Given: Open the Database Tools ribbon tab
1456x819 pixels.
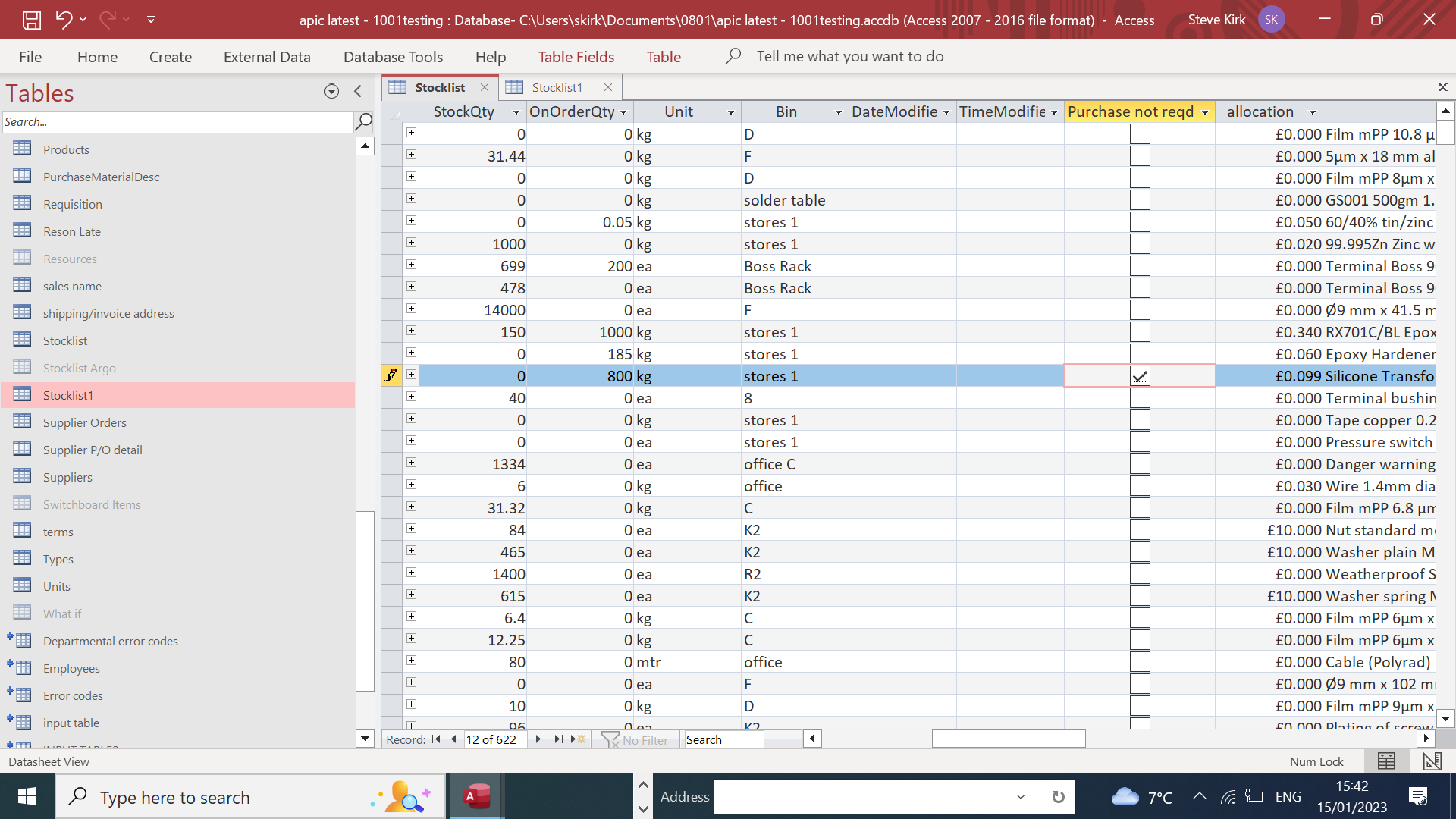Looking at the screenshot, I should click(393, 57).
